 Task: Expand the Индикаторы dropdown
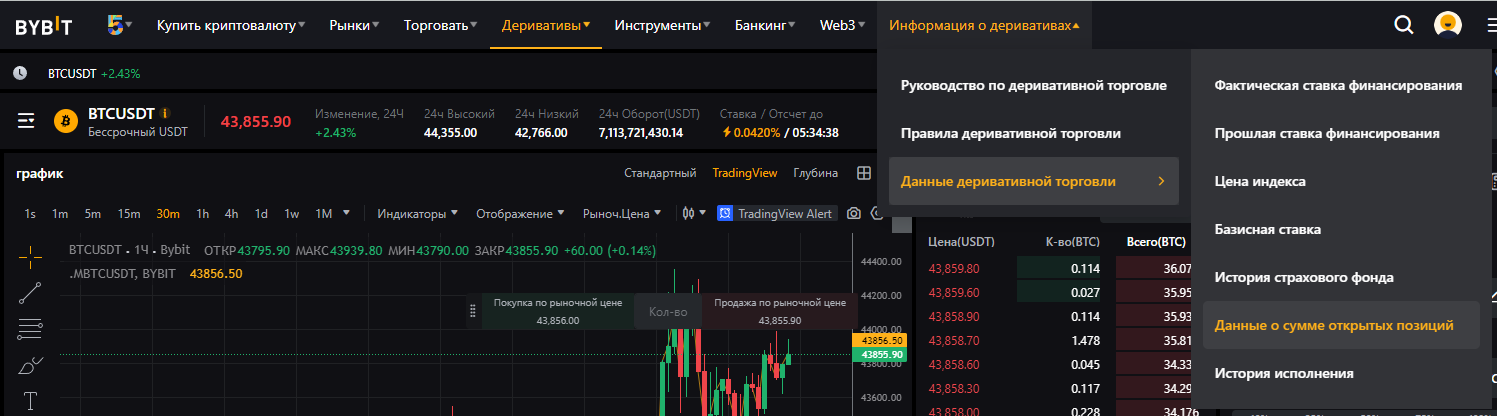click(417, 213)
